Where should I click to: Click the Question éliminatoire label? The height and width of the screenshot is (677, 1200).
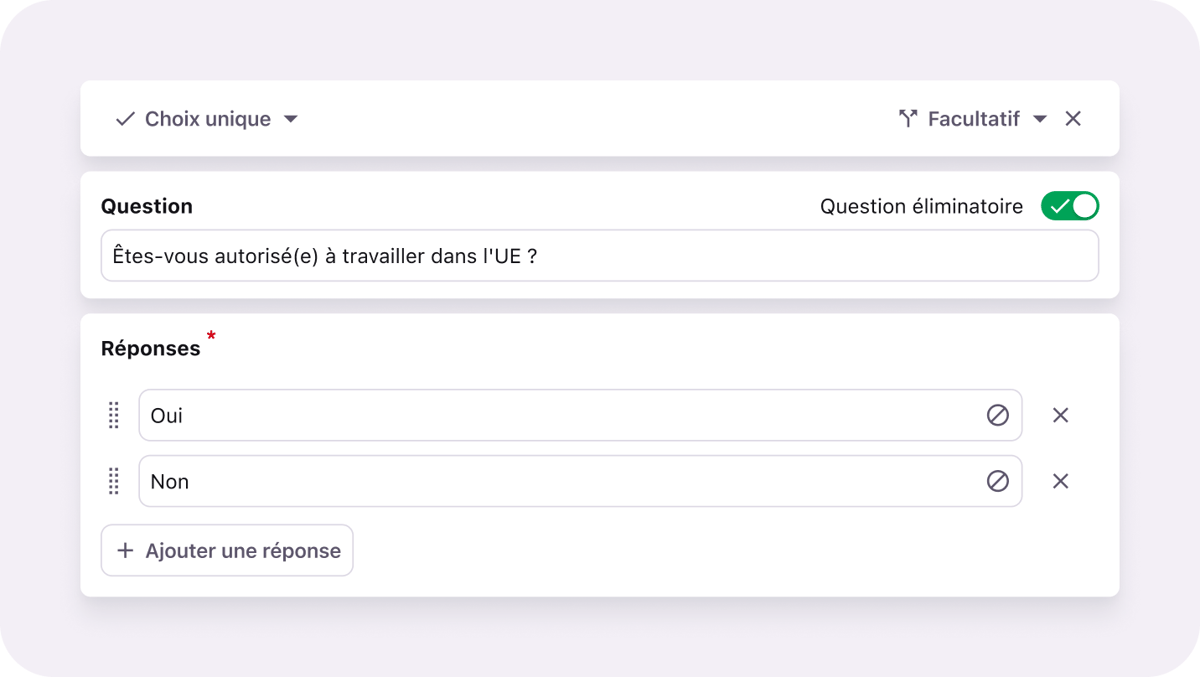coord(921,206)
